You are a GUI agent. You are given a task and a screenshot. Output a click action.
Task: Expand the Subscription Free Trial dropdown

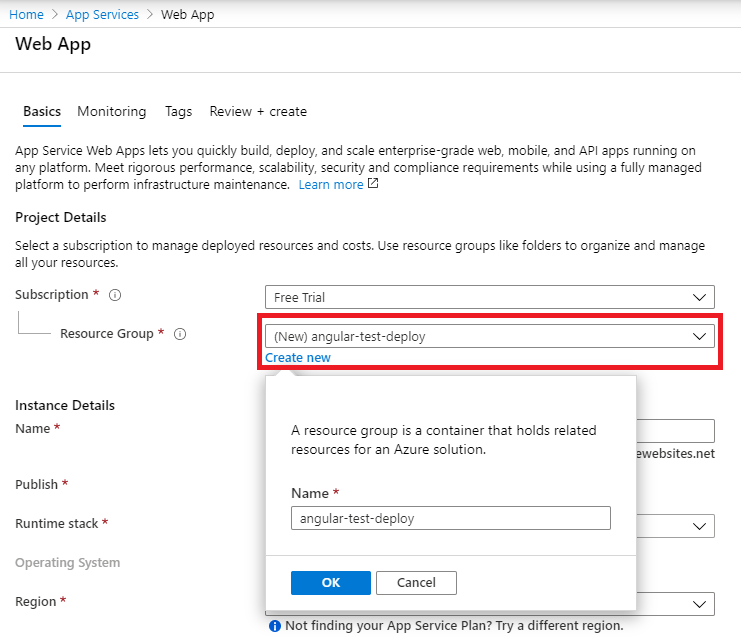point(489,297)
